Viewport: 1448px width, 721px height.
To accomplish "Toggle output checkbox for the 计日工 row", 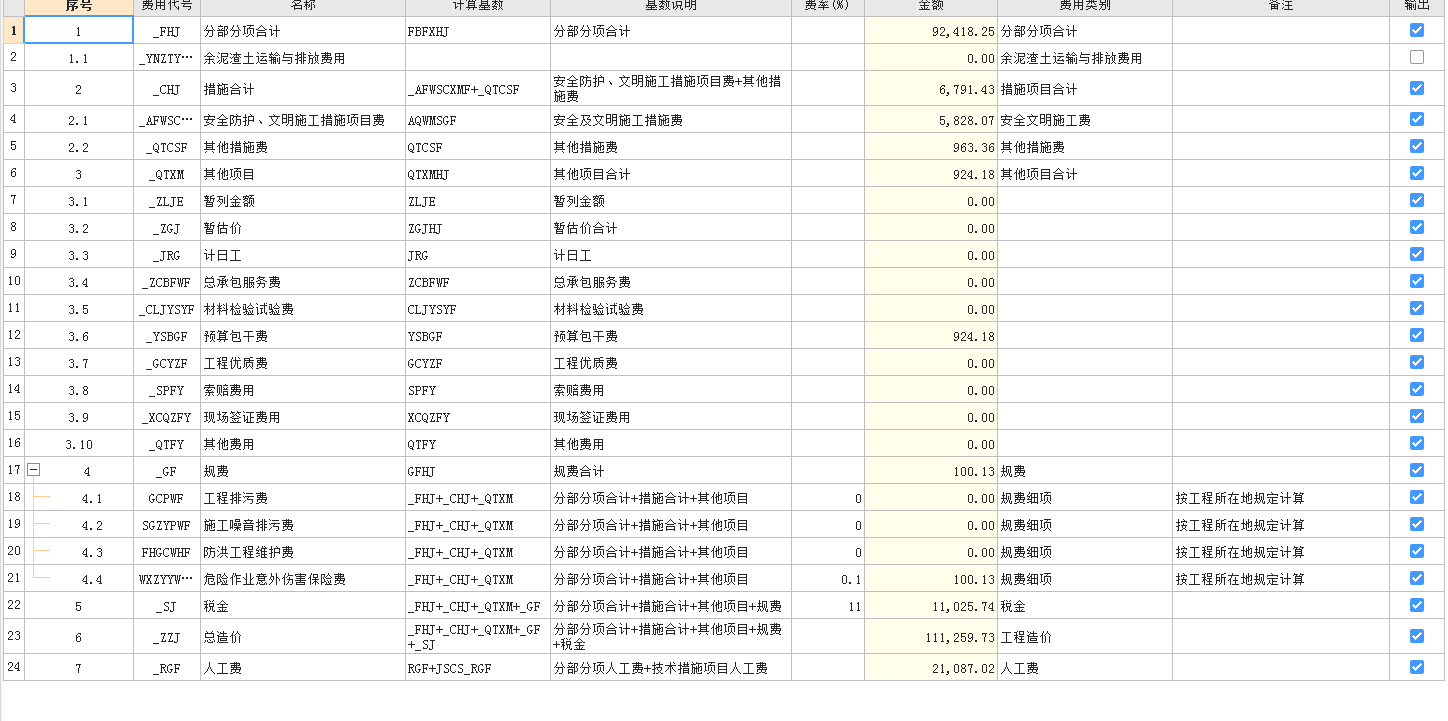I will (x=1416, y=254).
